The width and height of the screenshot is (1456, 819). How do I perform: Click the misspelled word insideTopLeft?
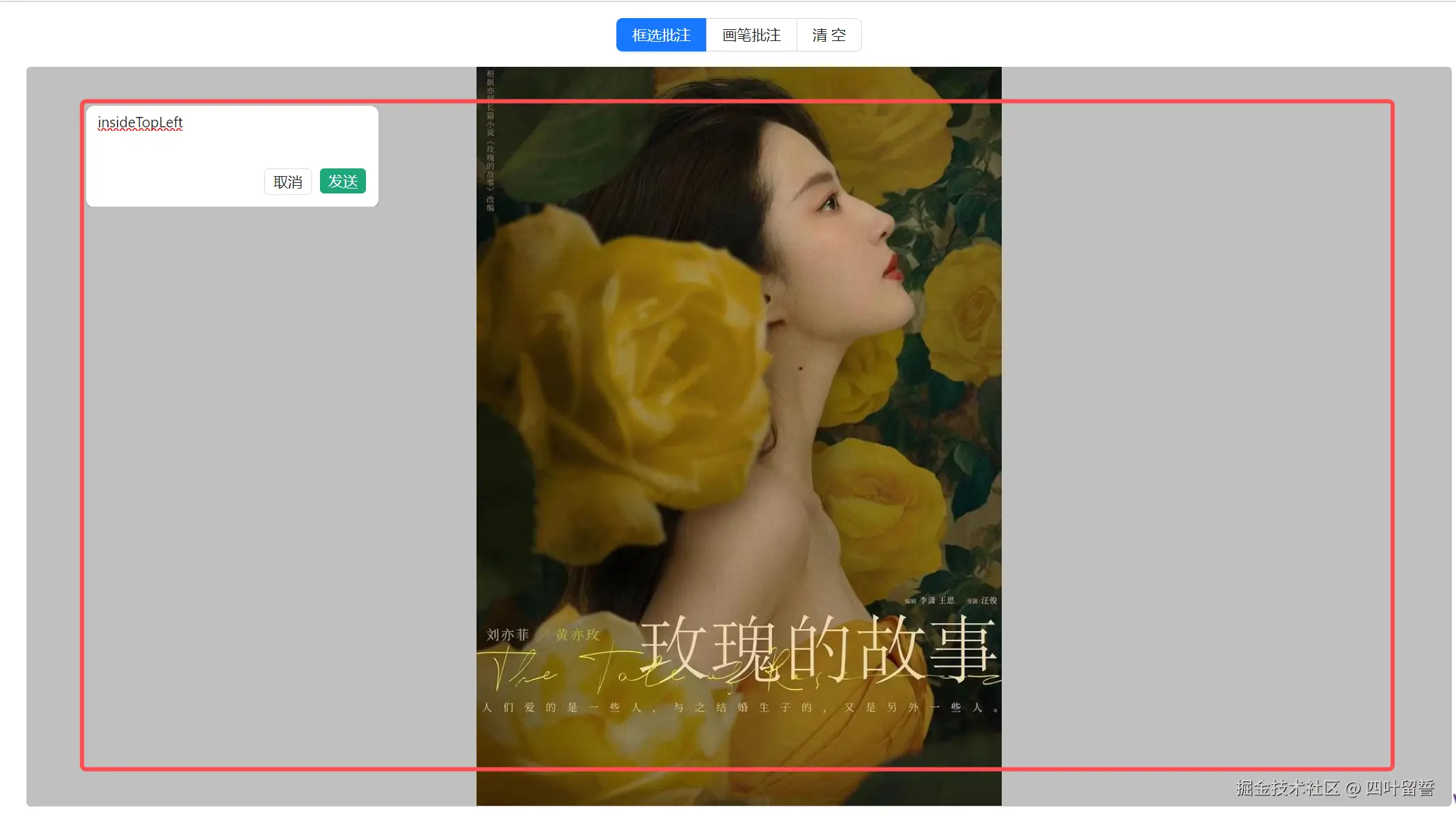140,122
